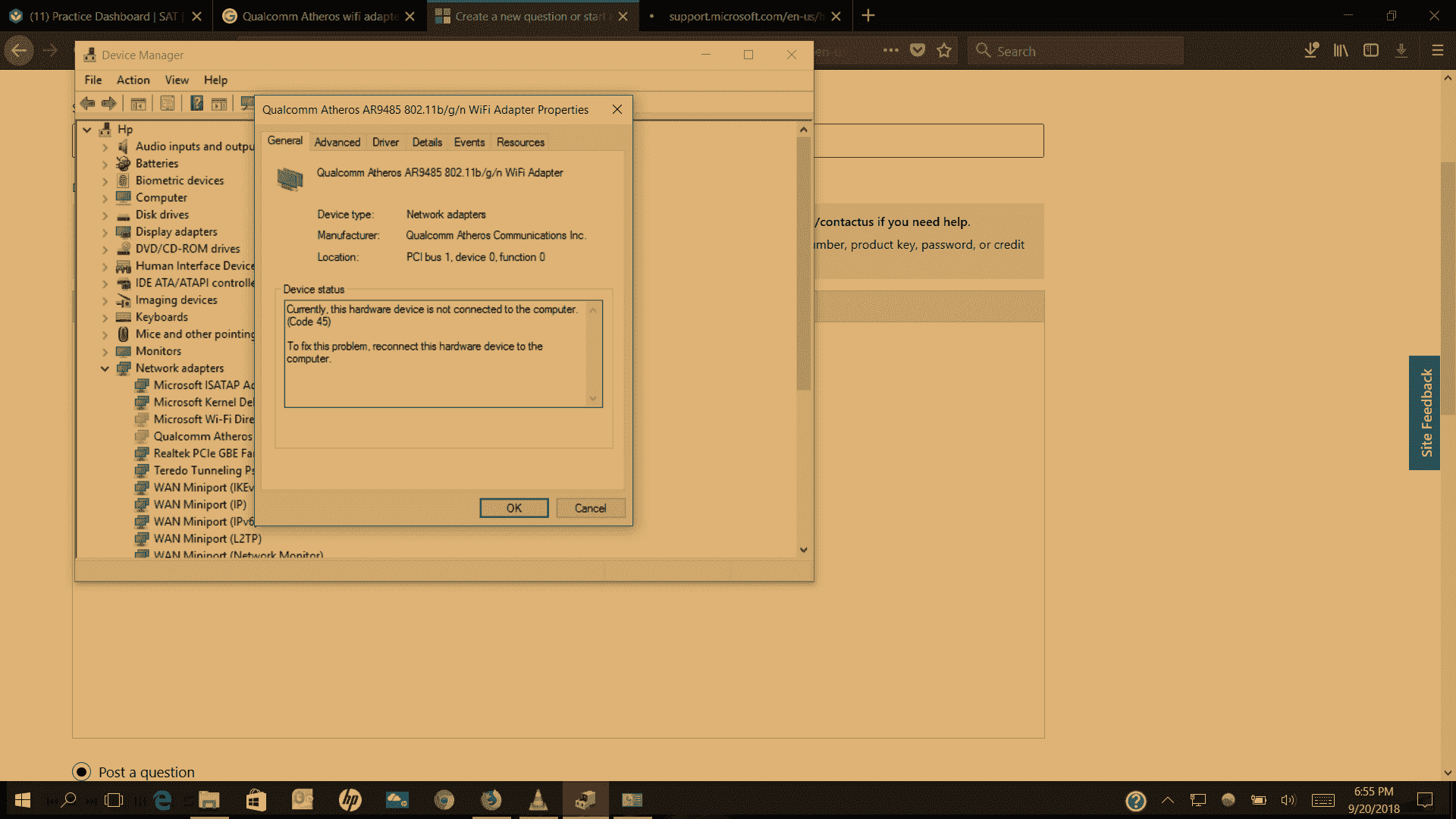Switch to the Practice Dashboard SAT browser tab
Viewport: 1456px width, 819px height.
coord(105,16)
